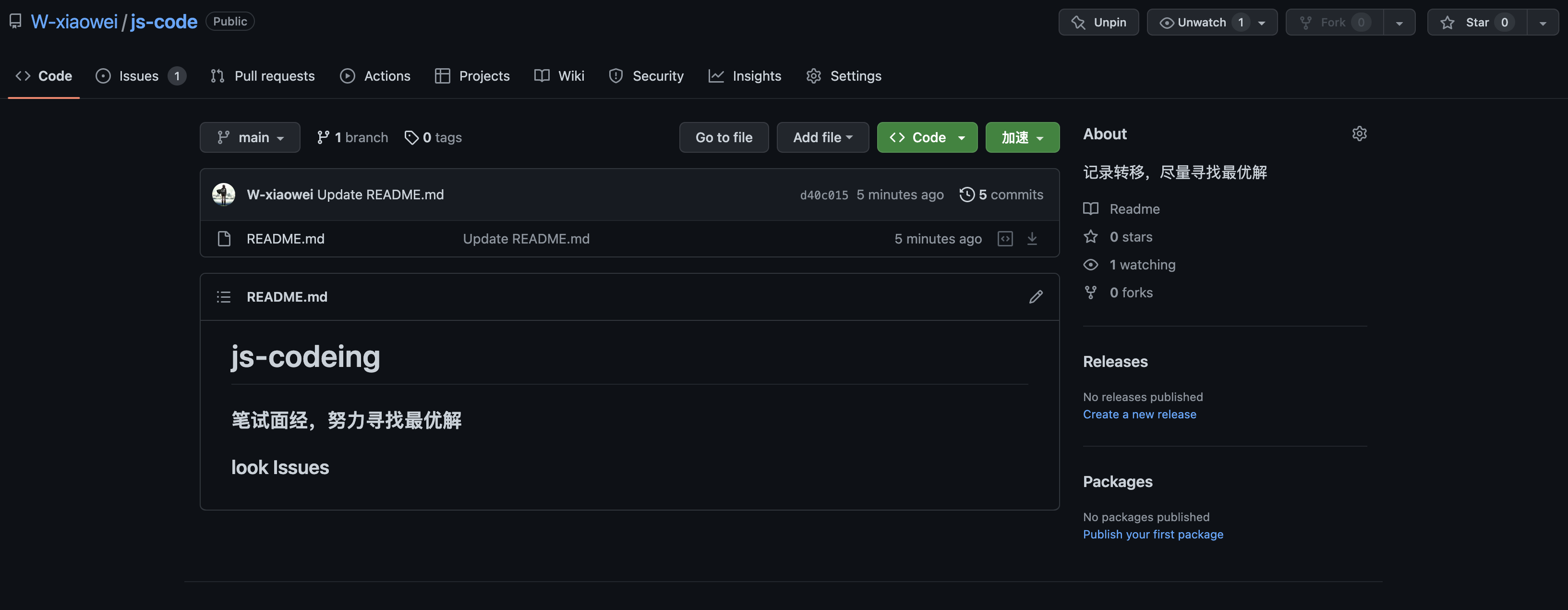Click the js-codeing README heading

305,357
